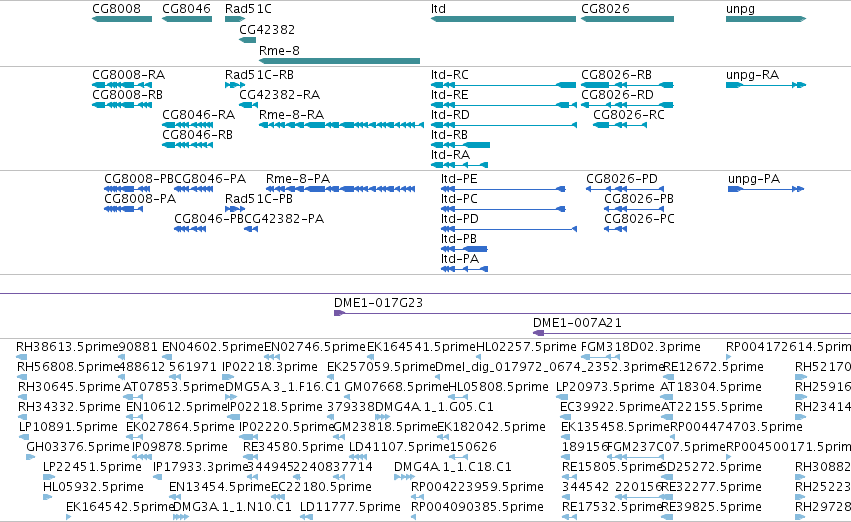Click the CG8008-RA transcript label
This screenshot has height=522, width=851.
pos(129,75)
